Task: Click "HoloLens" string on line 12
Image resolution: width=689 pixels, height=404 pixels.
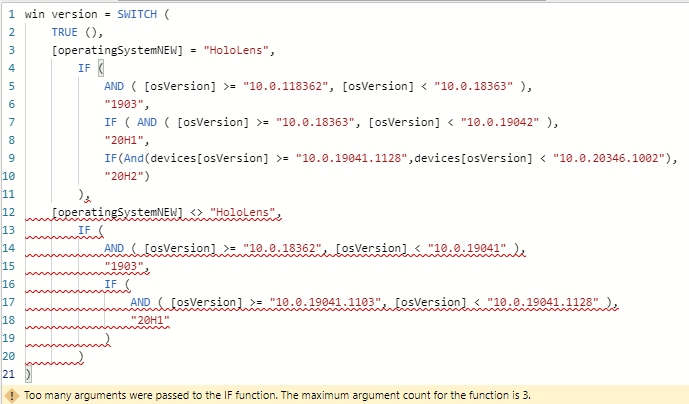Action: tap(243, 213)
